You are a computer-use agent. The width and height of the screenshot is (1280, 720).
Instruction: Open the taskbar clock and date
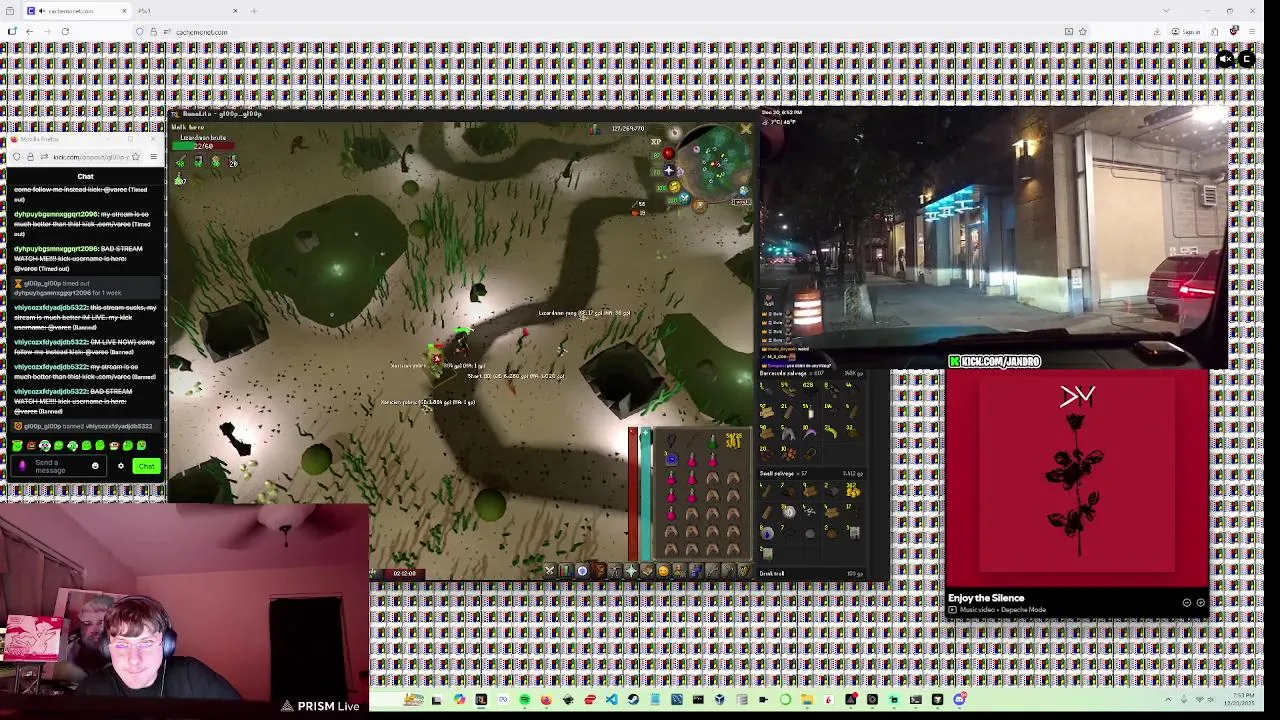1239,699
